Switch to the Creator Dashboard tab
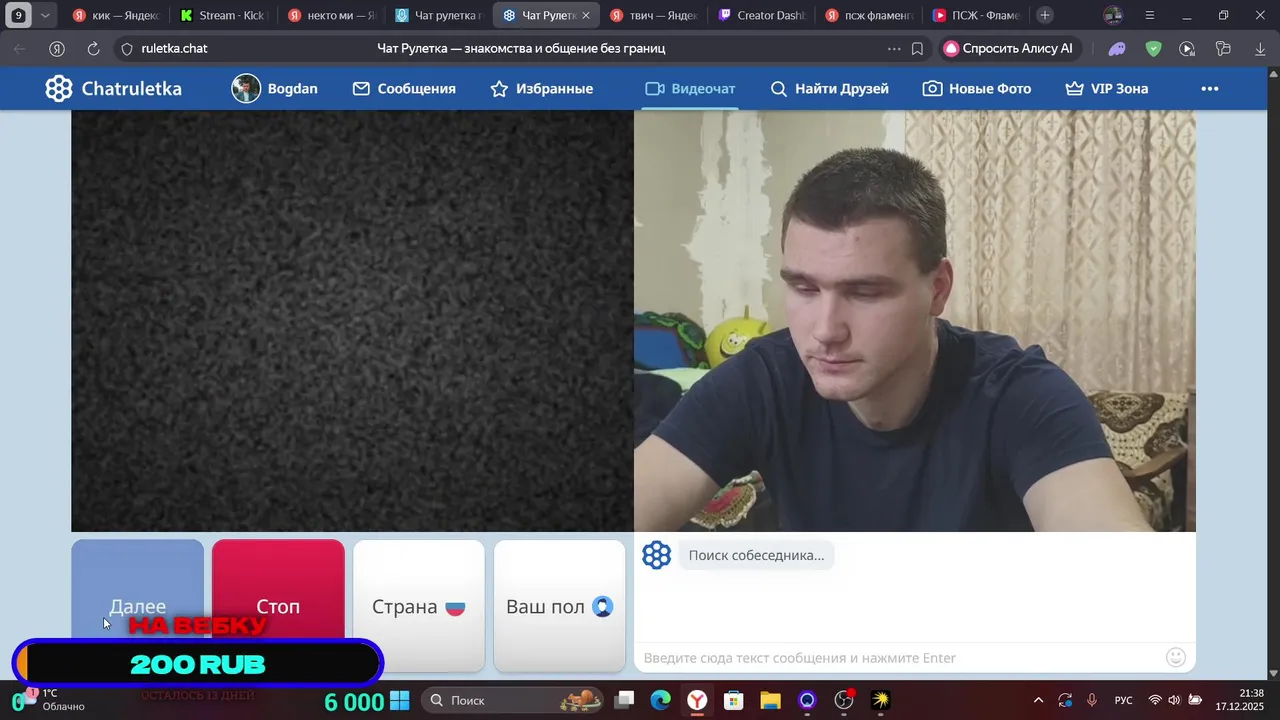The width and height of the screenshot is (1280, 720). pos(761,15)
